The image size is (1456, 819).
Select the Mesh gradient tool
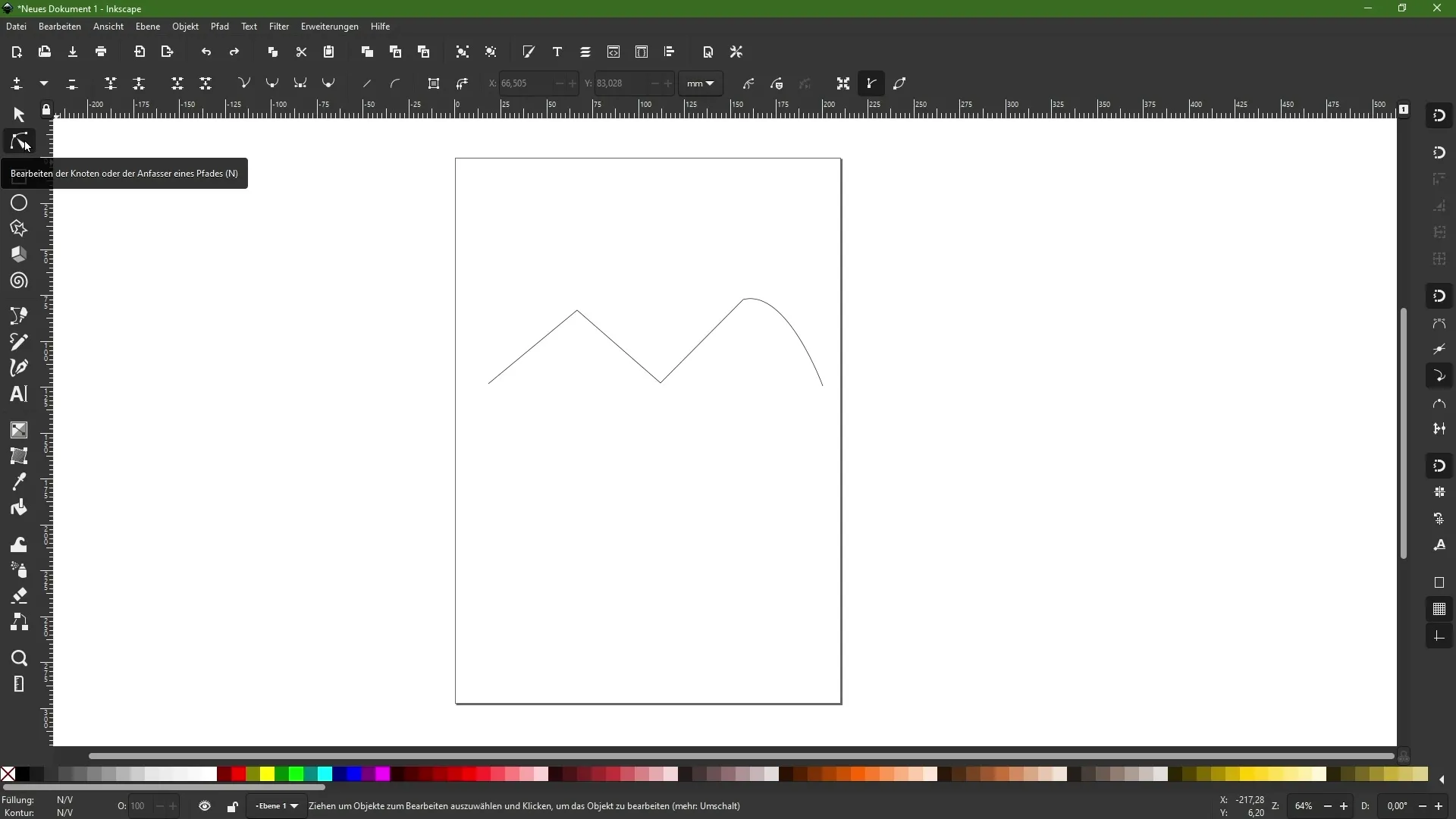(19, 457)
